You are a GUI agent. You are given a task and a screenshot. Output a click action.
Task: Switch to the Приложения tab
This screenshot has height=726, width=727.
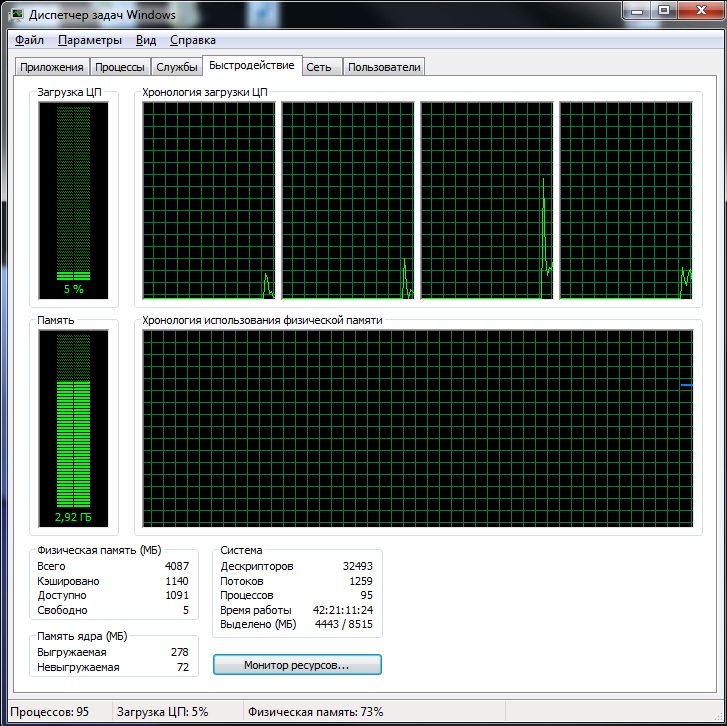[51, 67]
